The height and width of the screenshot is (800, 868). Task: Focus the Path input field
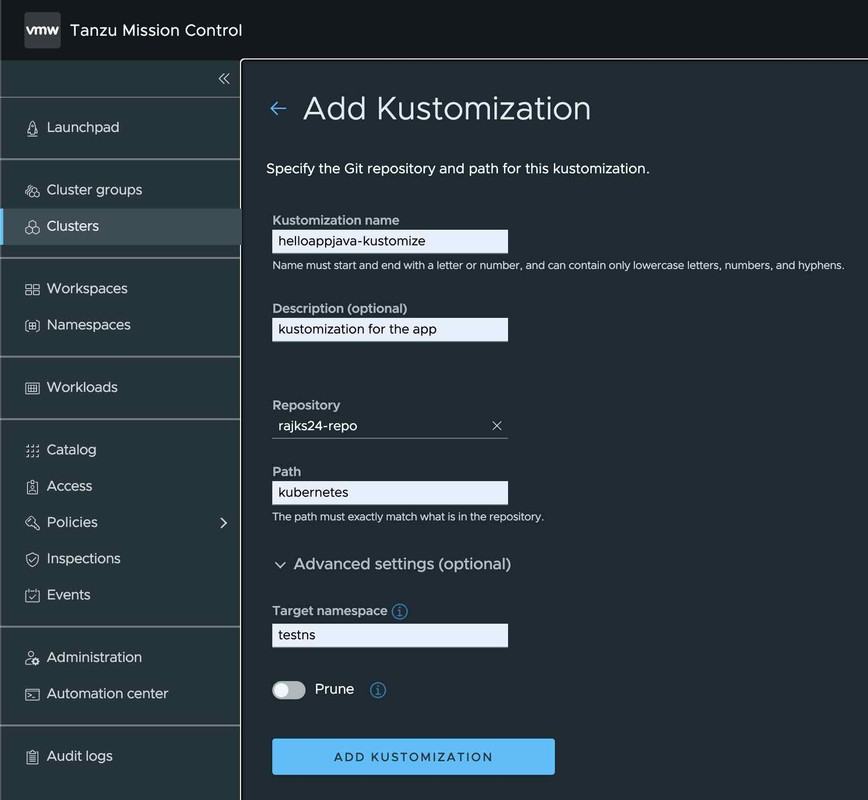[x=390, y=493]
